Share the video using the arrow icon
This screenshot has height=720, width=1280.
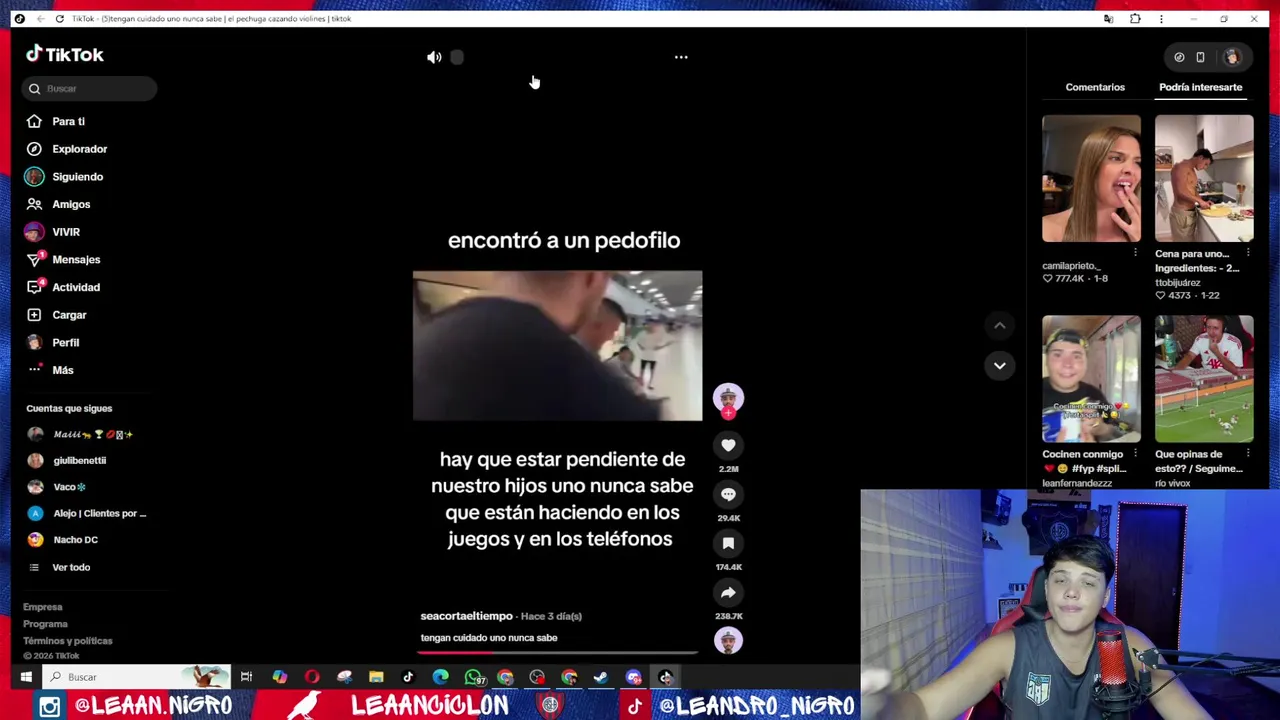[x=728, y=593]
